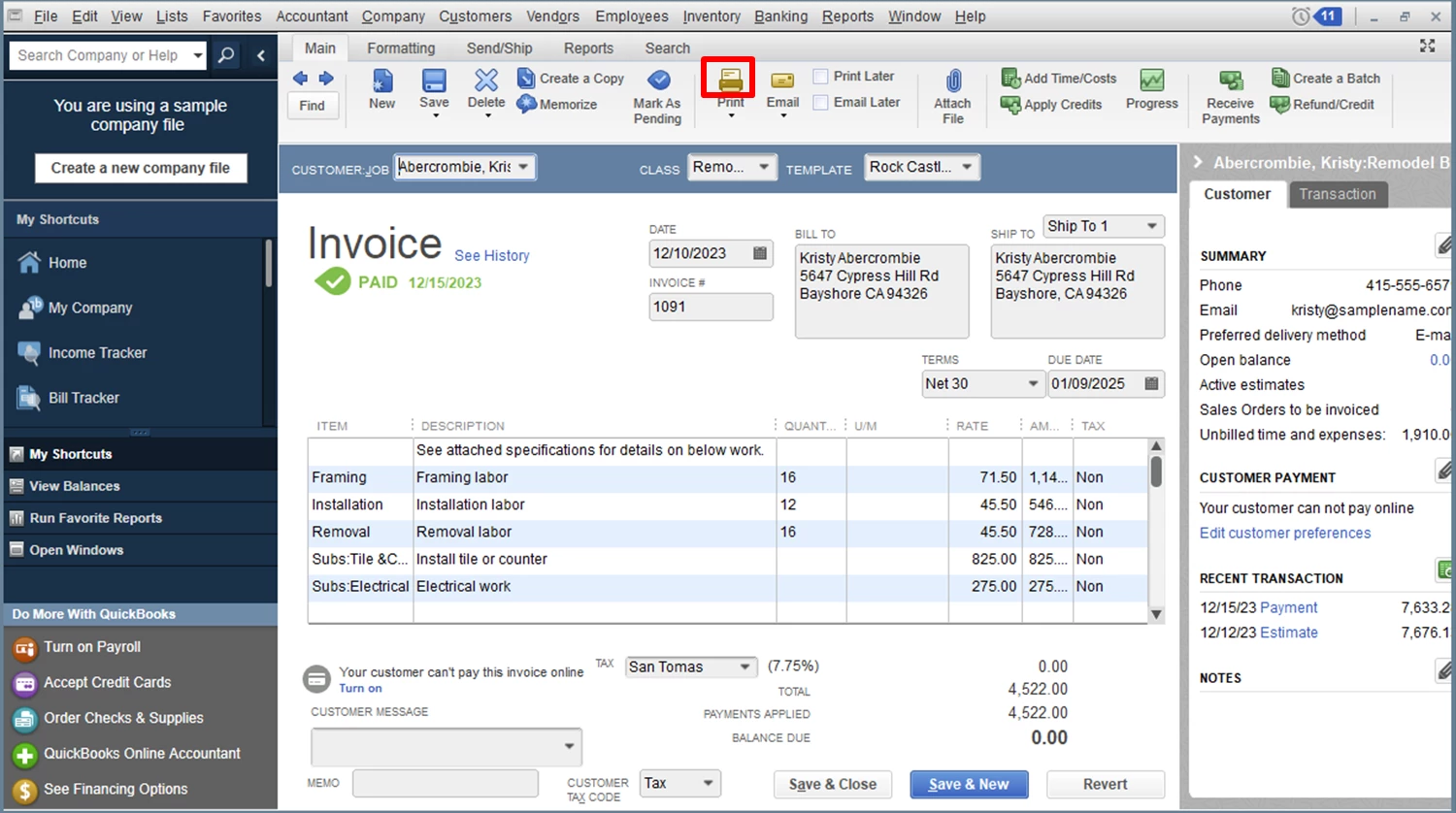1456x813 pixels.
Task: Toggle Print Later checkbox
Action: pos(820,76)
